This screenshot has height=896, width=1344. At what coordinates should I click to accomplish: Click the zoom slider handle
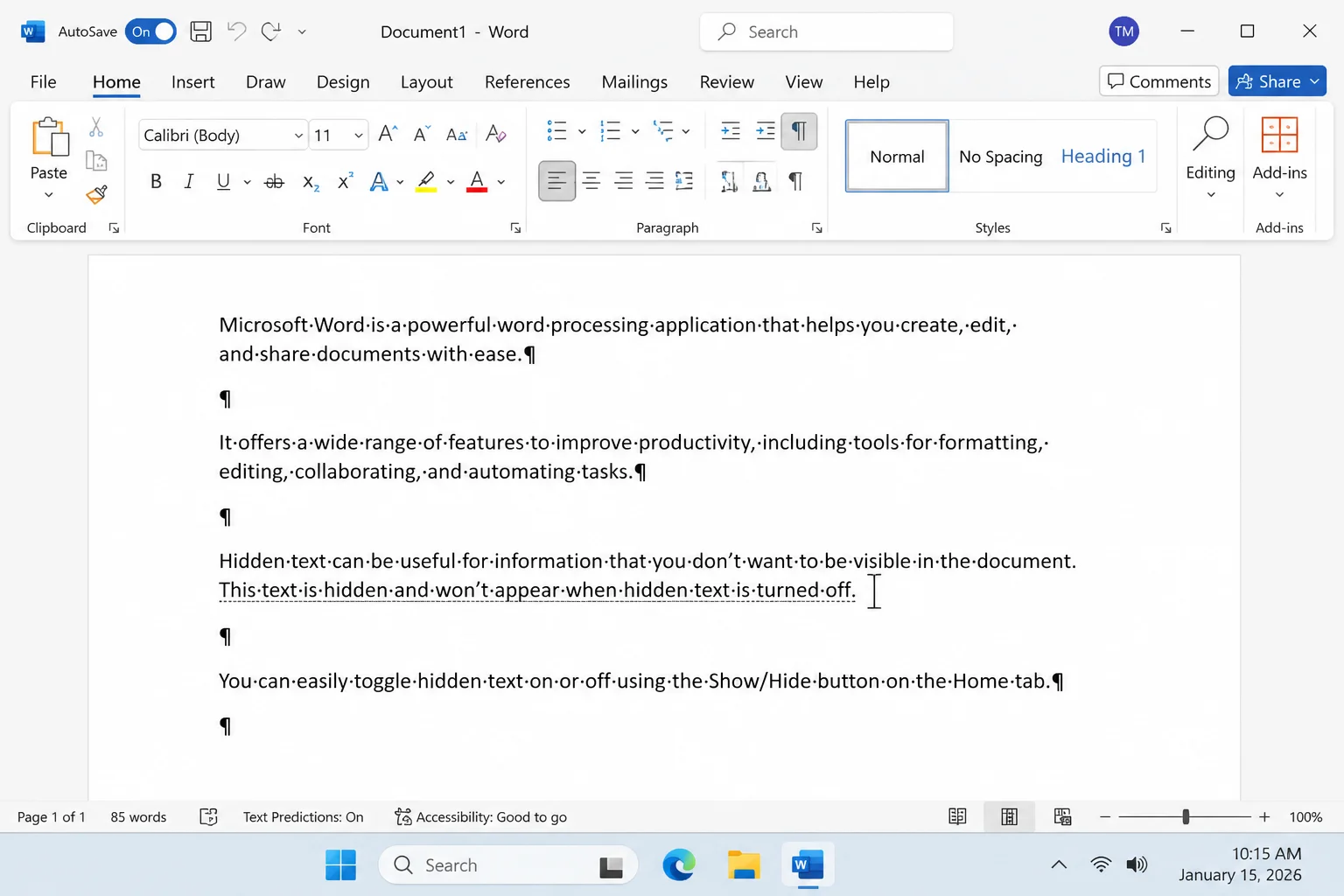[x=1186, y=816]
